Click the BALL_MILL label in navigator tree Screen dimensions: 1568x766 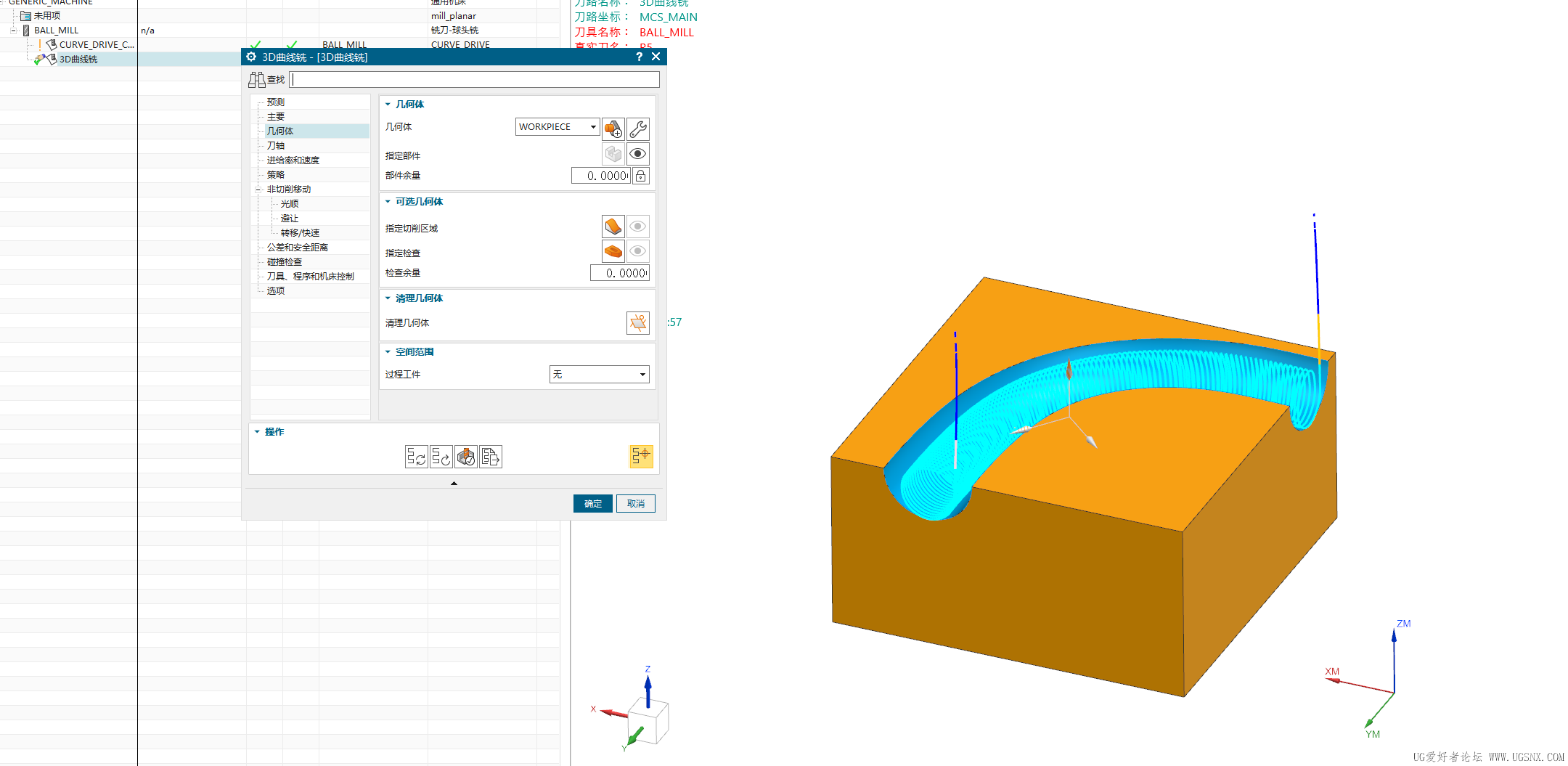57,30
